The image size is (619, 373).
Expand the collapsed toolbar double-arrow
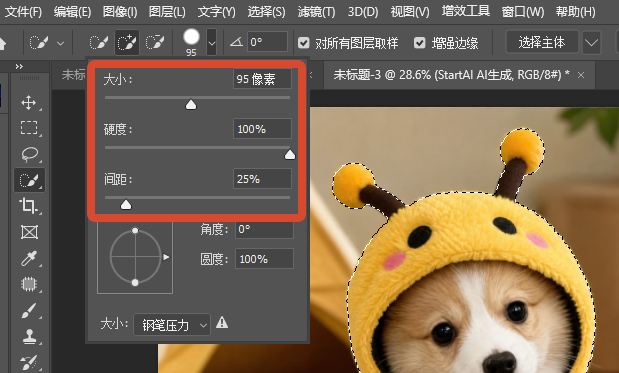pyautogui.click(x=19, y=66)
